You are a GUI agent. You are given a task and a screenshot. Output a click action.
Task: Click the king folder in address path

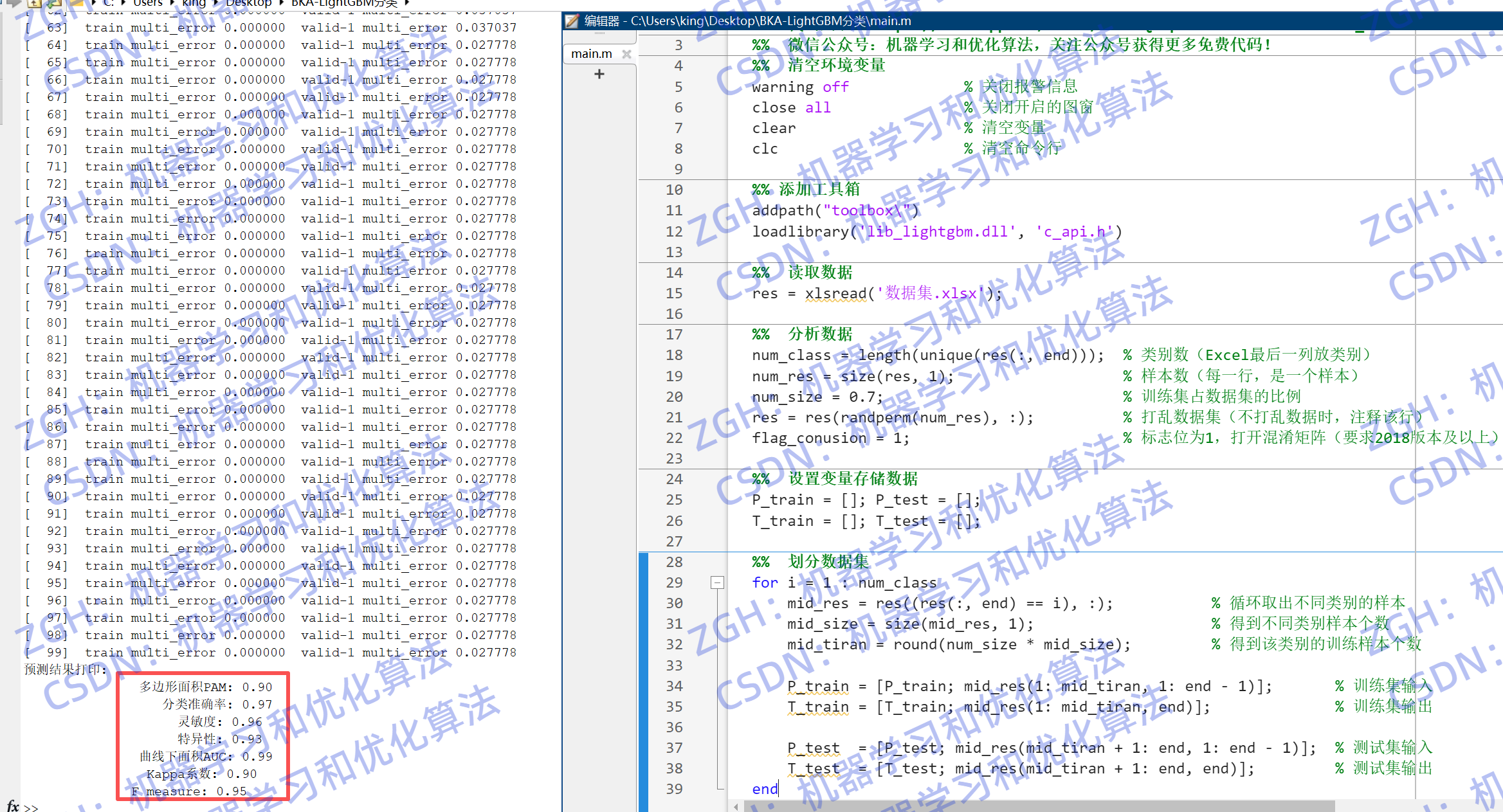194,3
